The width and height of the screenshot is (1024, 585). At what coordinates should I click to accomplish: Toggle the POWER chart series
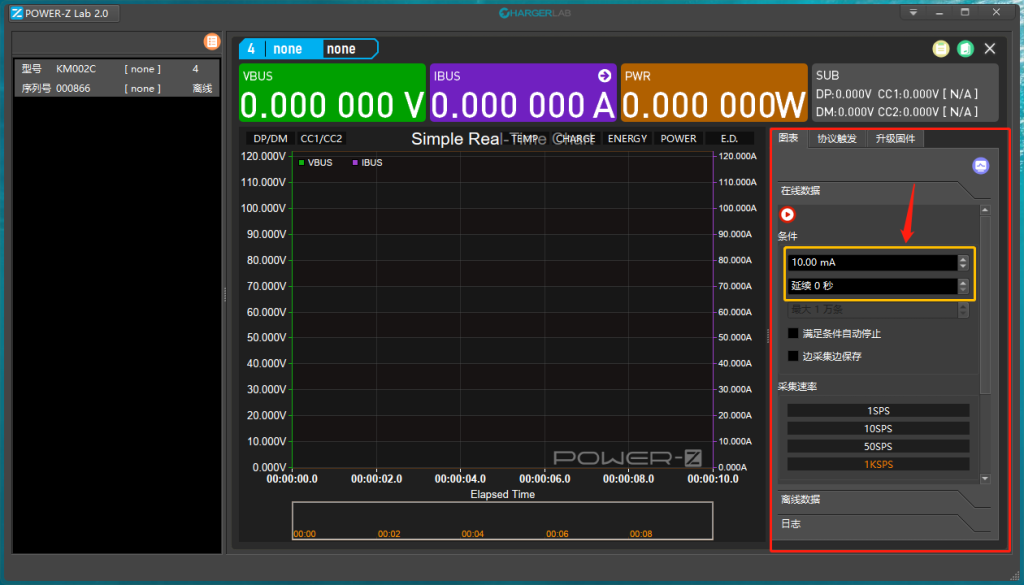click(678, 138)
